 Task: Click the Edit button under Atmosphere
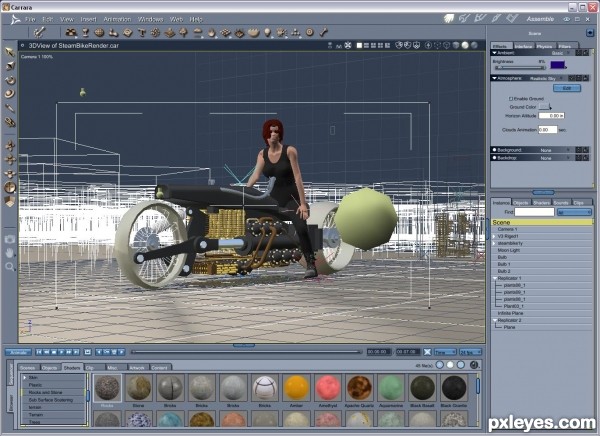567,88
